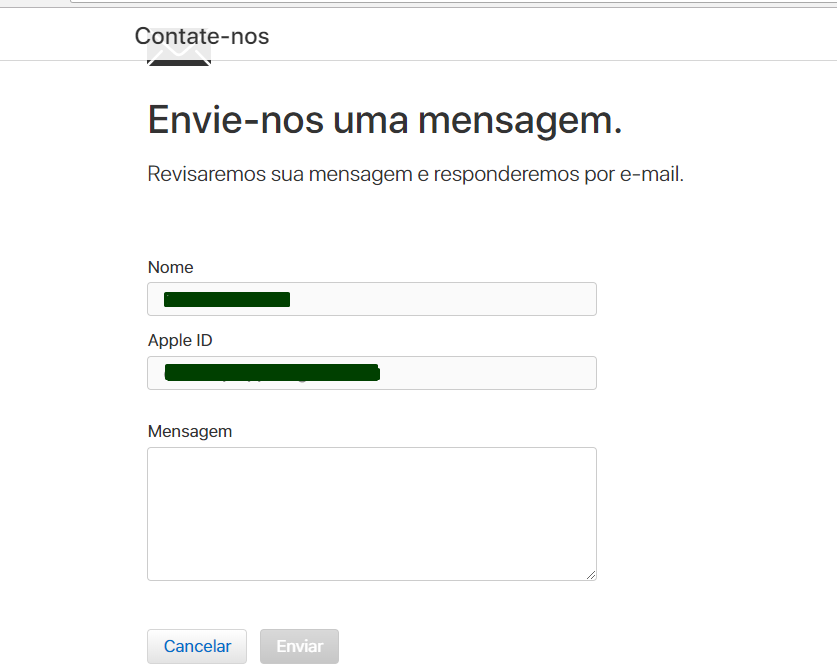837x666 pixels.
Task: Focus the Nome input field
Action: (372, 299)
